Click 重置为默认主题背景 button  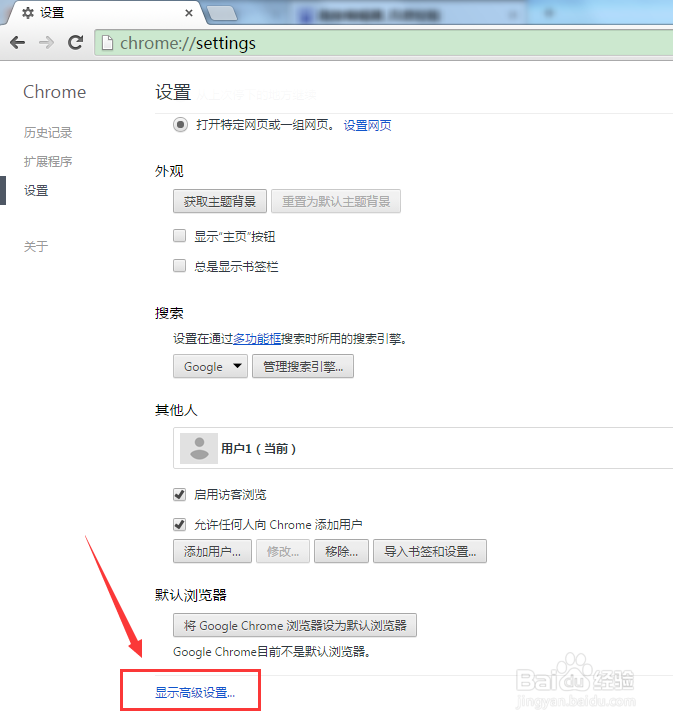point(336,201)
